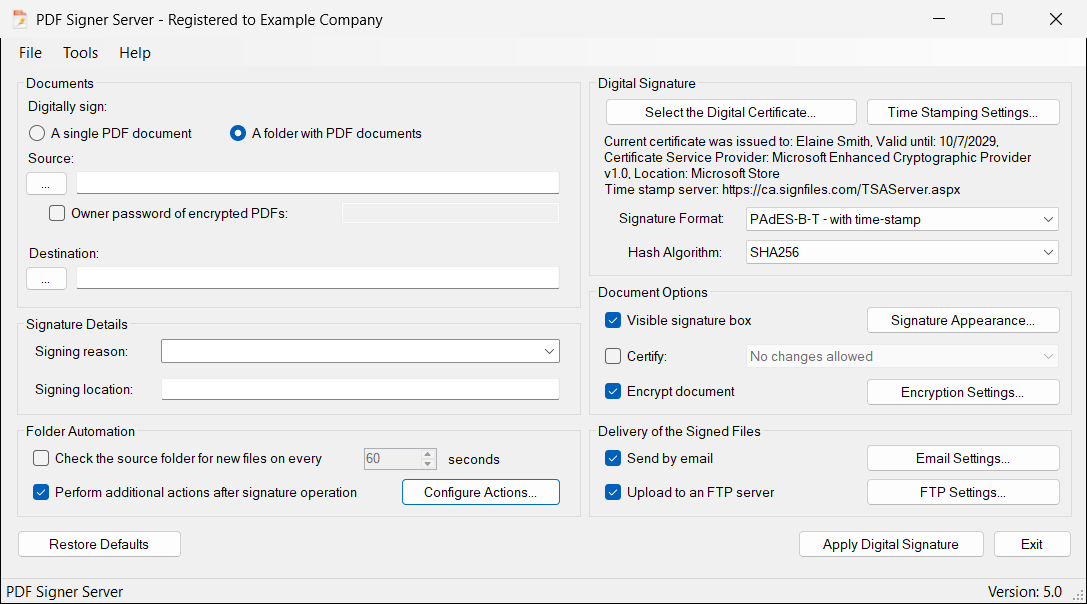This screenshot has height=604, width=1087.
Task: Open Configure Actions dialog
Action: pos(480,492)
